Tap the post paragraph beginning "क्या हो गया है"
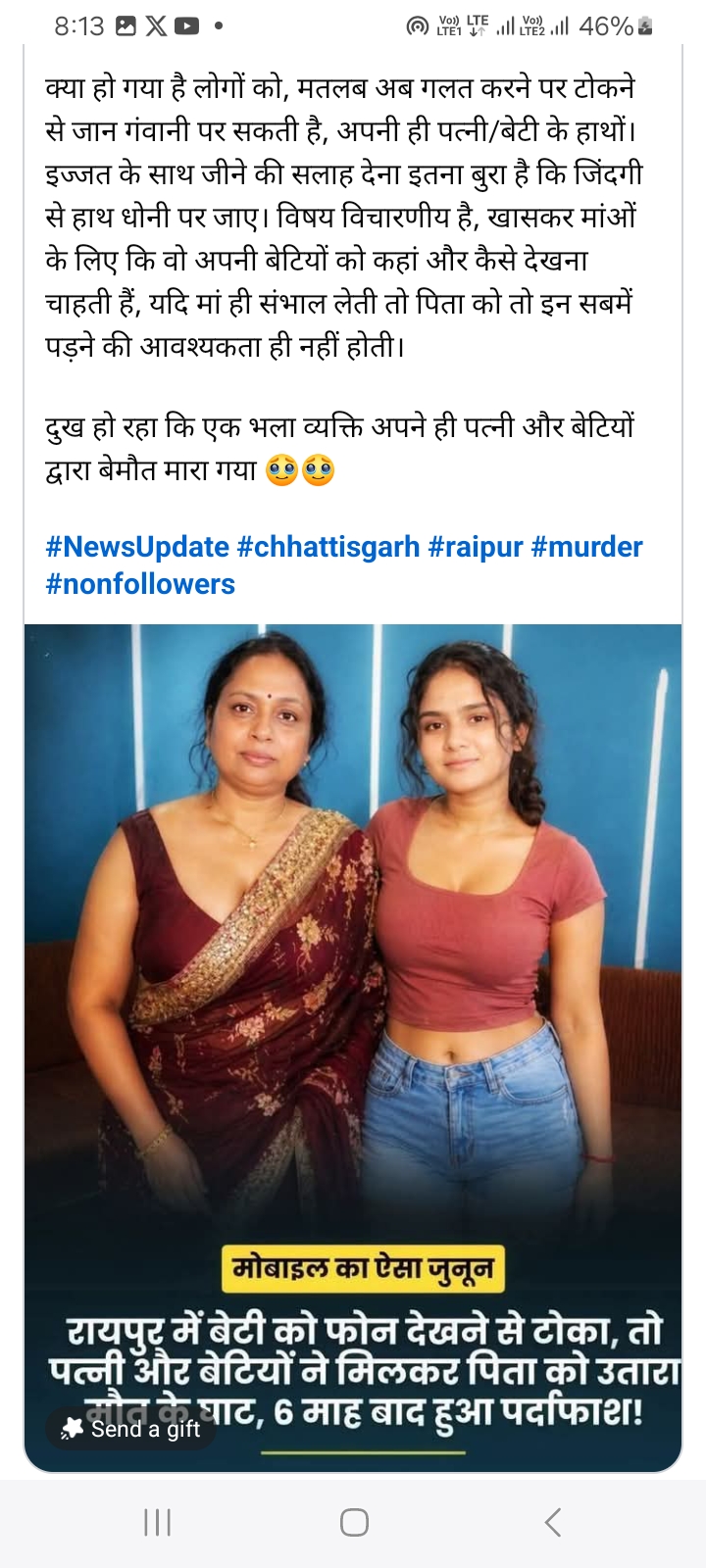The image size is (706, 1568). 343,216
